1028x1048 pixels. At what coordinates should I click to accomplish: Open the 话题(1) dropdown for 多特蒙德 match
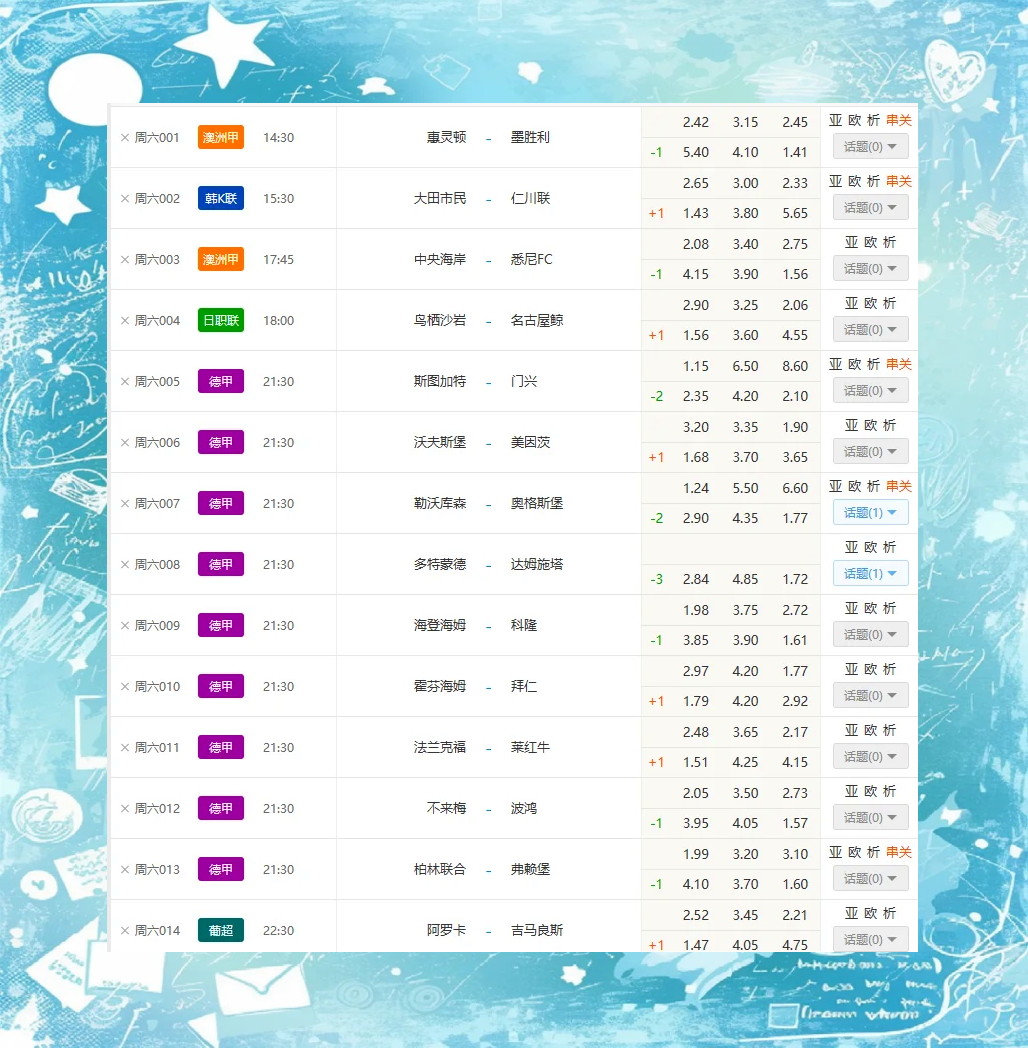tap(870, 574)
